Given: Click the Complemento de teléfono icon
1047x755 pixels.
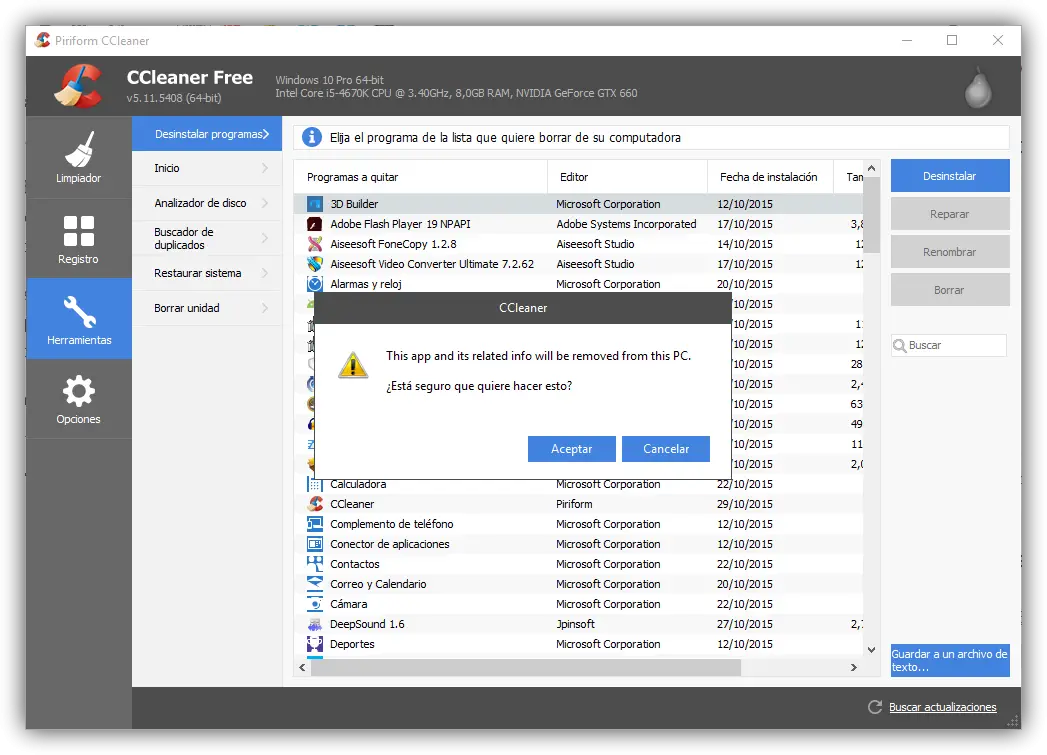Looking at the screenshot, I should coord(315,524).
